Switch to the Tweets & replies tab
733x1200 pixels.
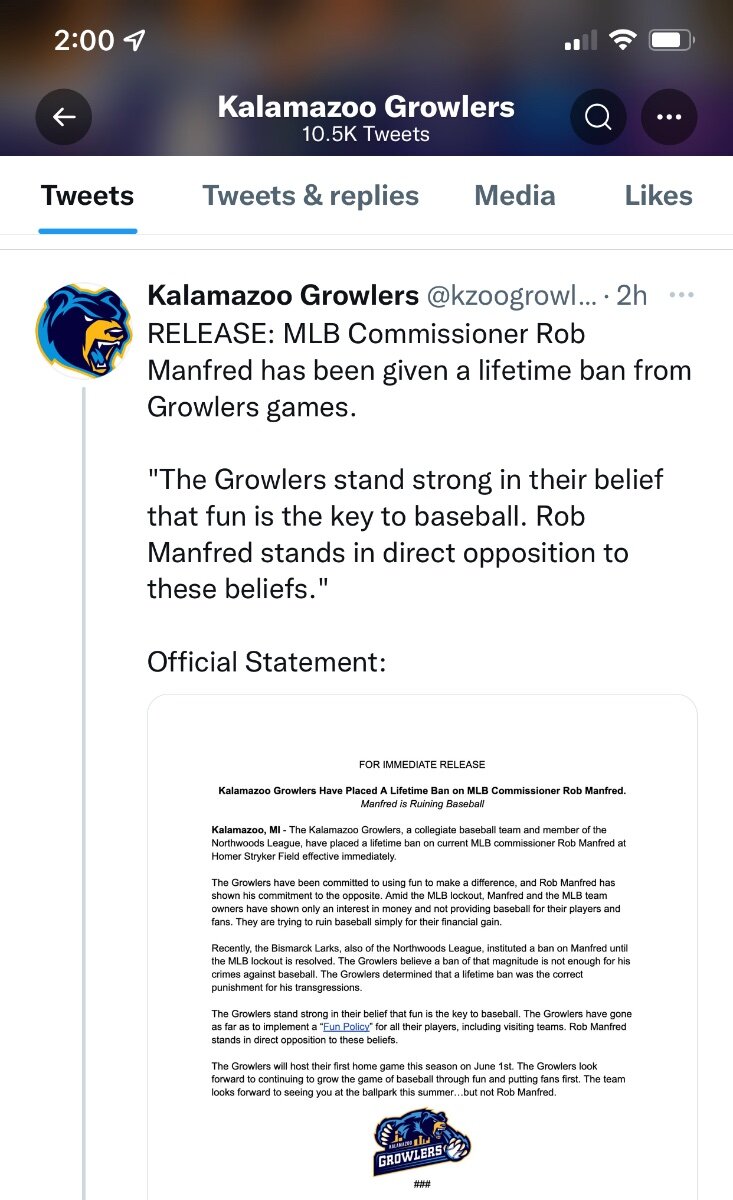pos(310,196)
